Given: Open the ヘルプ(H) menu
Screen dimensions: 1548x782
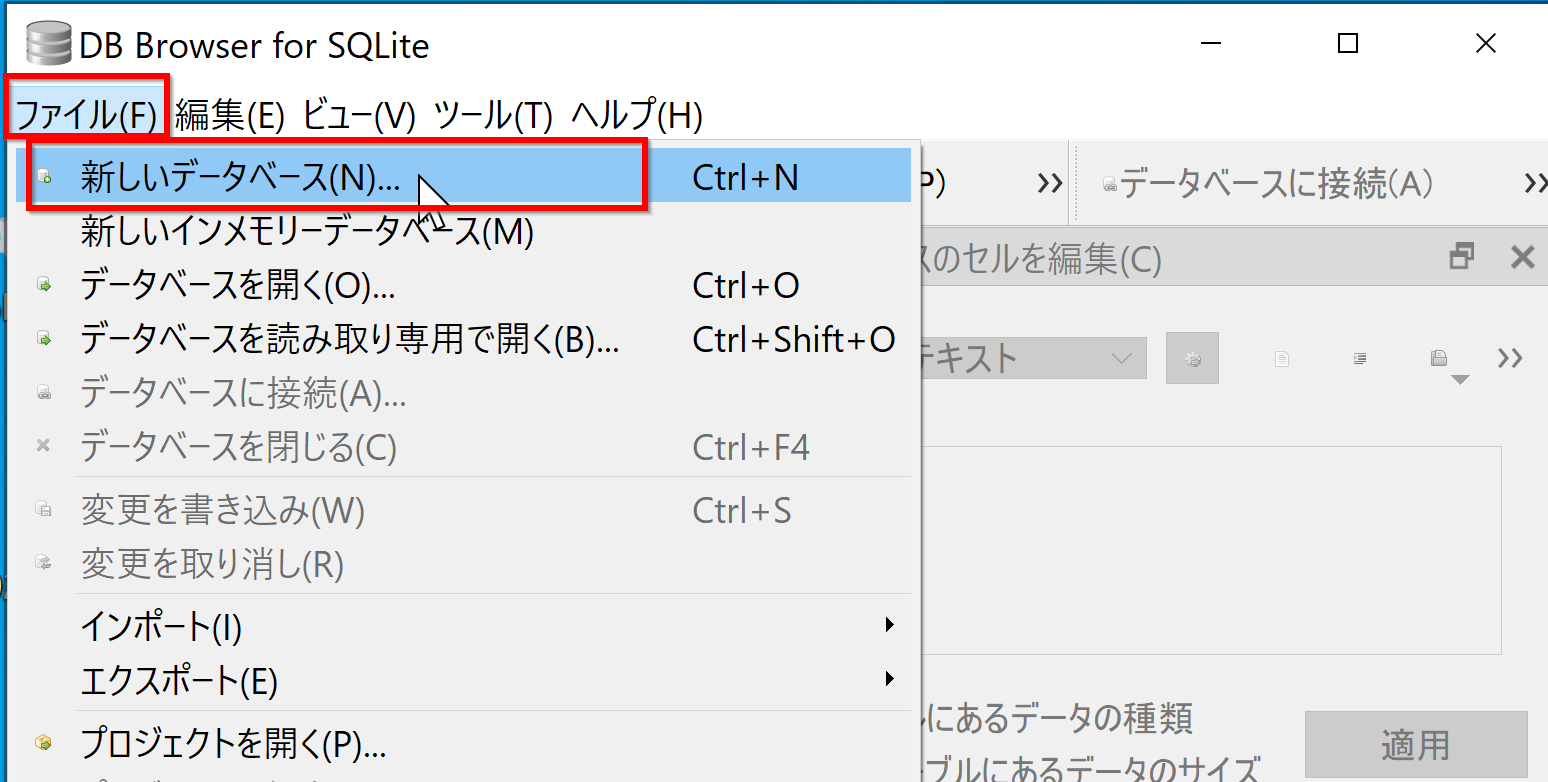Looking at the screenshot, I should click(637, 116).
